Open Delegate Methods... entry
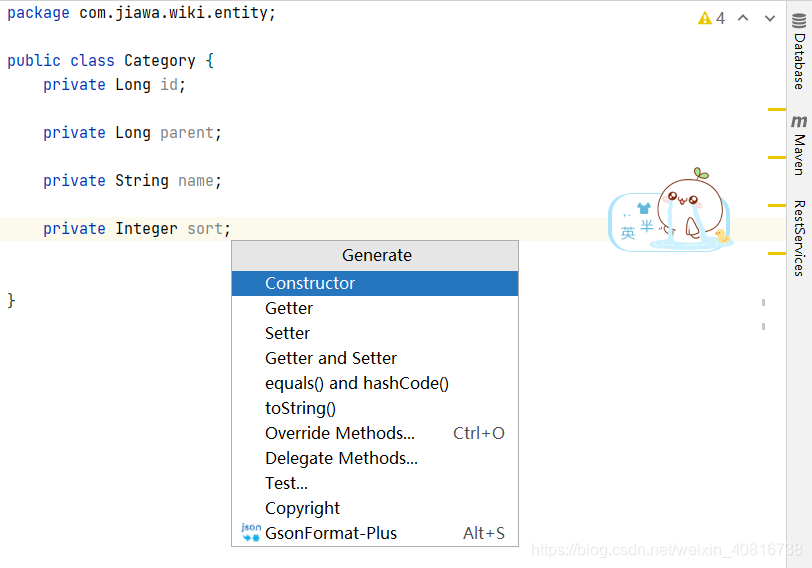The width and height of the screenshot is (812, 568). [x=375, y=458]
